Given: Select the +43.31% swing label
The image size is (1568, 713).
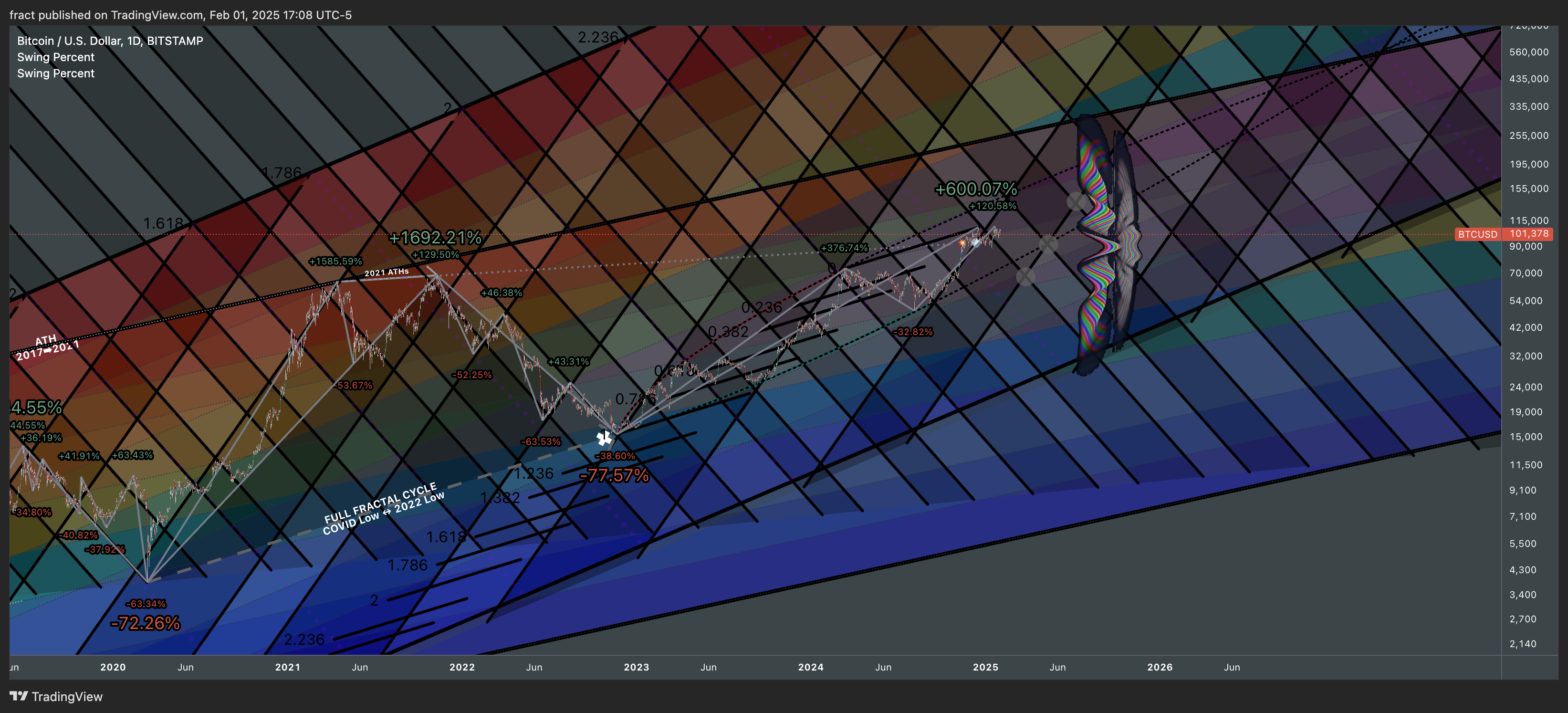Looking at the screenshot, I should [x=568, y=362].
